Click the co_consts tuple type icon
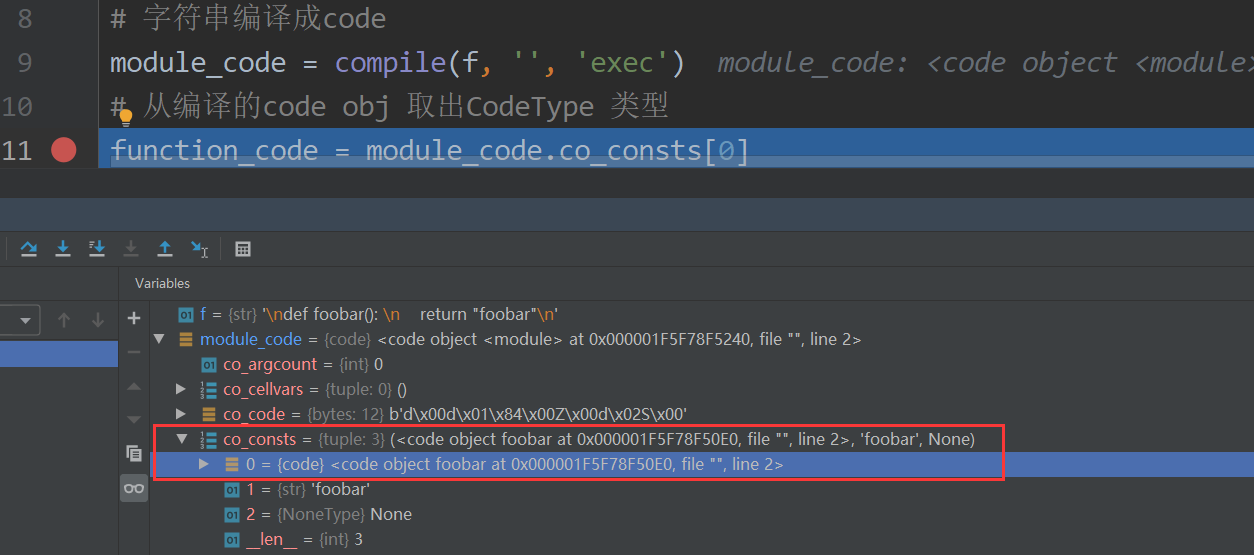This screenshot has height=555, width=1254. [208, 439]
